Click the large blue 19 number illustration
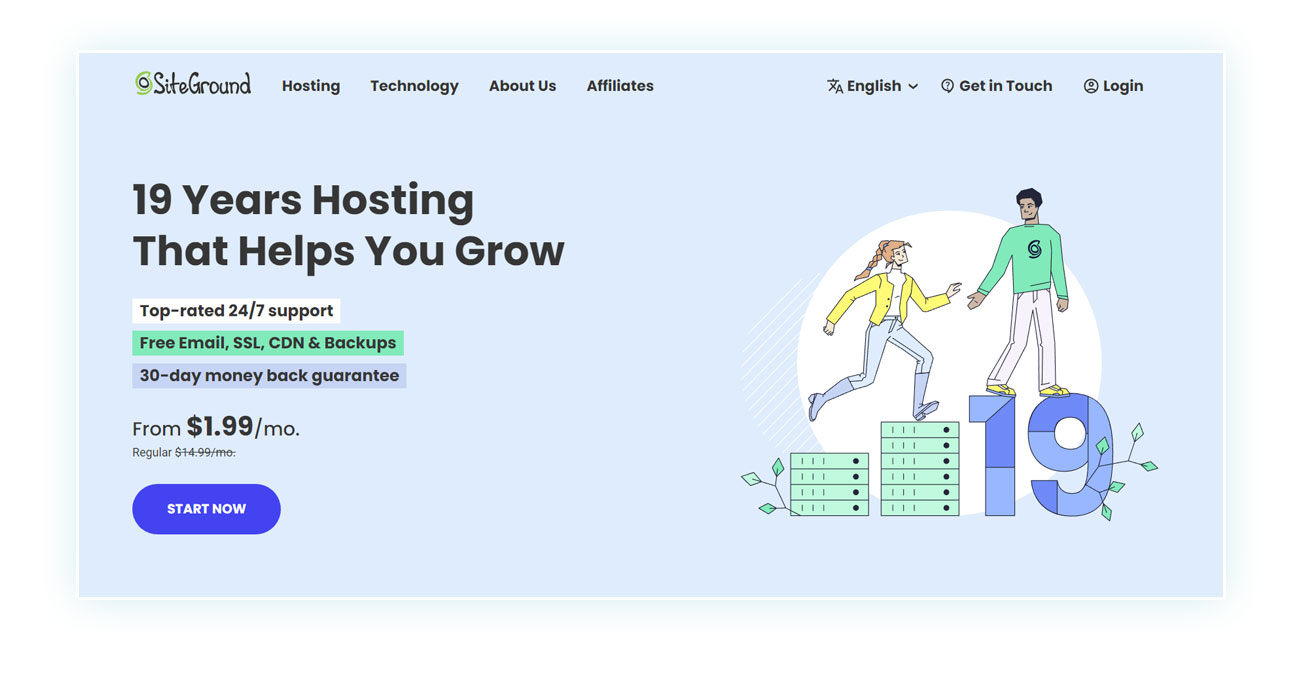Viewport: 1300px width, 685px height. (x=1040, y=455)
